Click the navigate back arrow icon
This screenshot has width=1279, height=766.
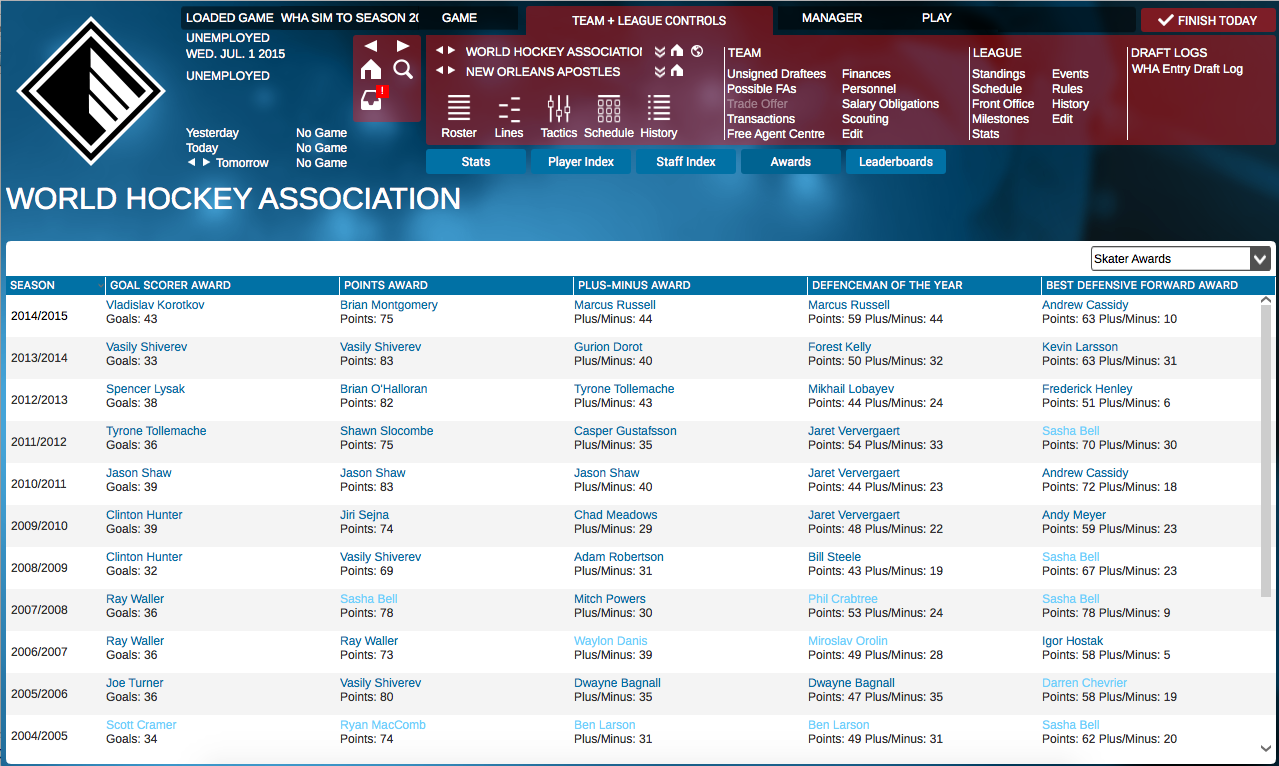pos(371,46)
